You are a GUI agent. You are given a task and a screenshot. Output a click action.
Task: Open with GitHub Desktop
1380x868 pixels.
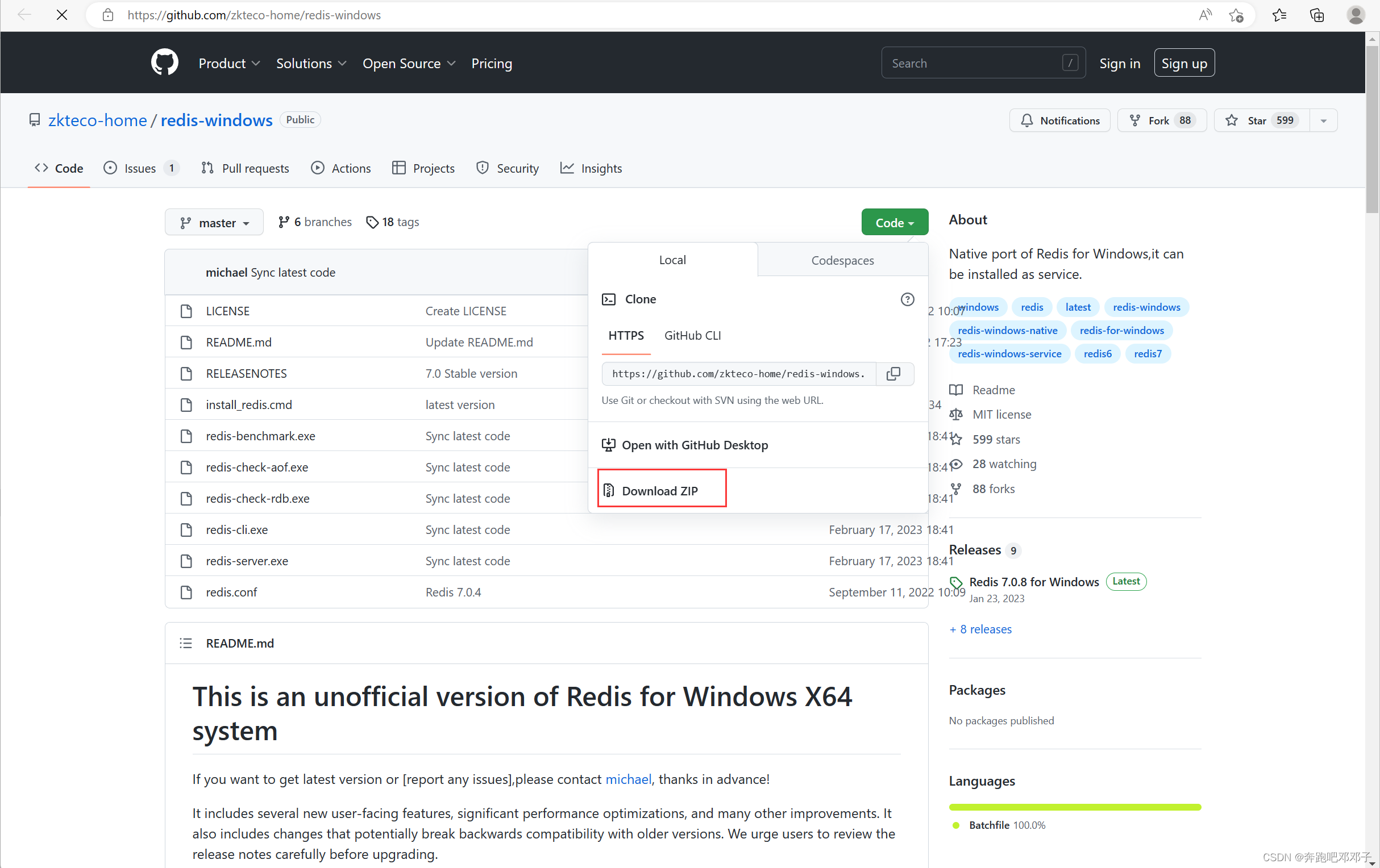click(685, 445)
